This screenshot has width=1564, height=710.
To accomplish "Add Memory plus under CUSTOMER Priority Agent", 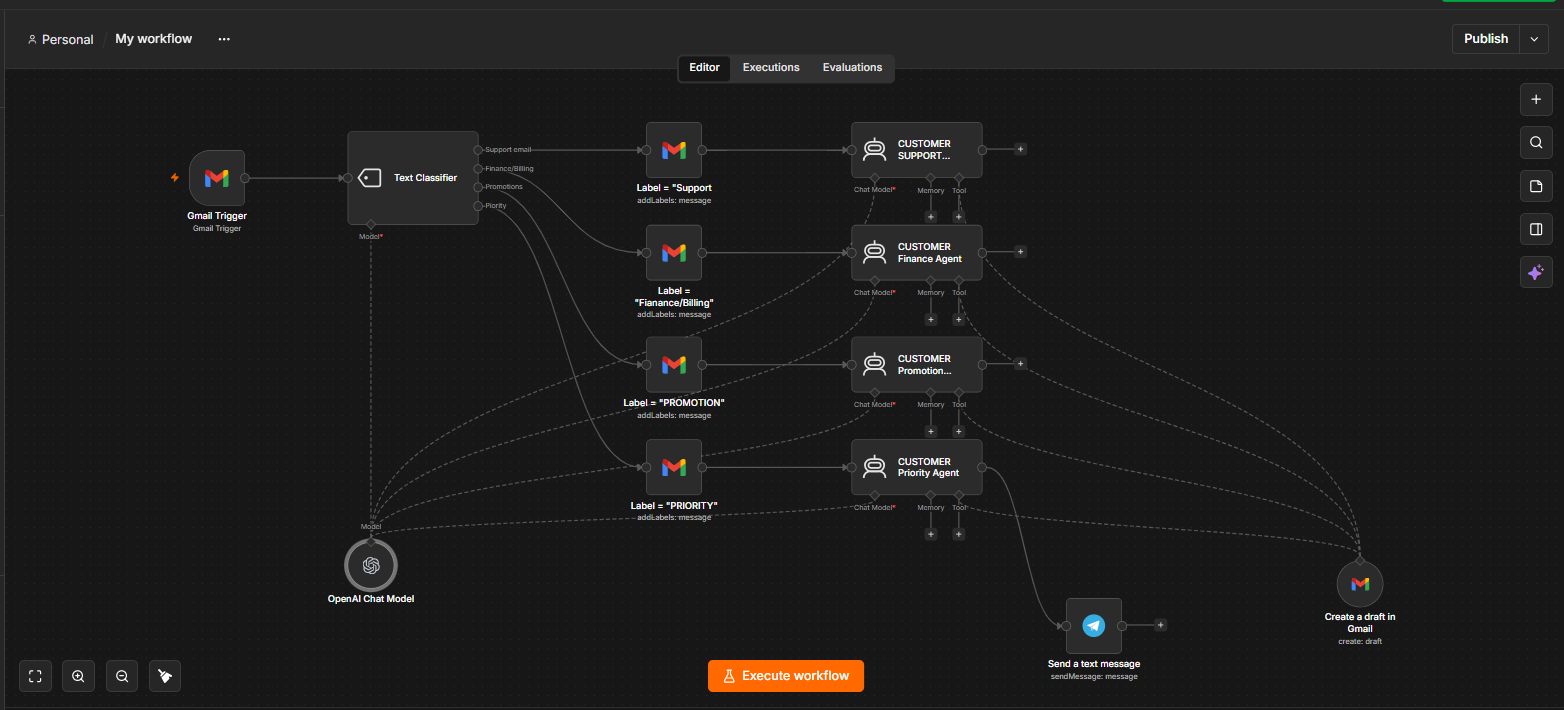I will [930, 534].
